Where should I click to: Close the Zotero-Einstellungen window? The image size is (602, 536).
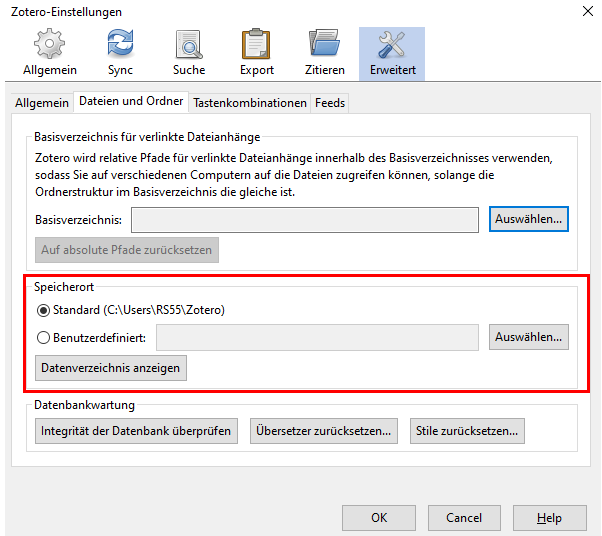588,11
